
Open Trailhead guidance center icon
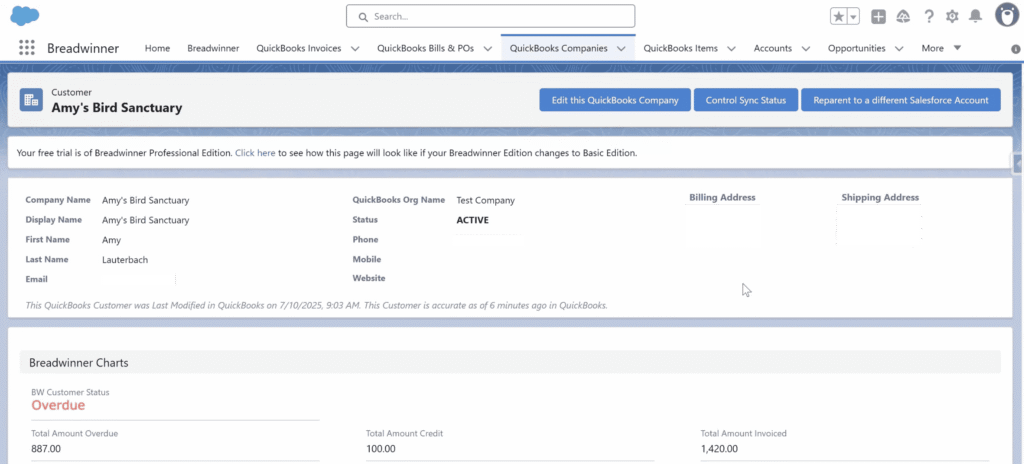[x=903, y=16]
